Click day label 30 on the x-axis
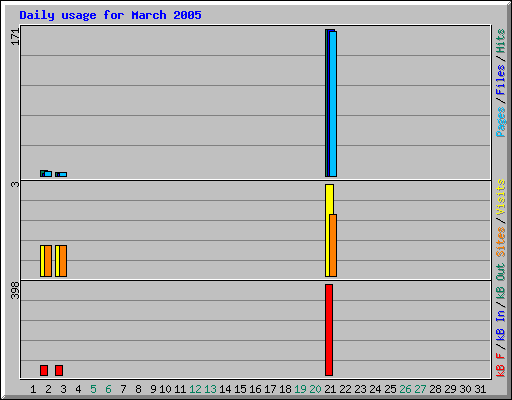512x400 pixels. (x=465, y=389)
